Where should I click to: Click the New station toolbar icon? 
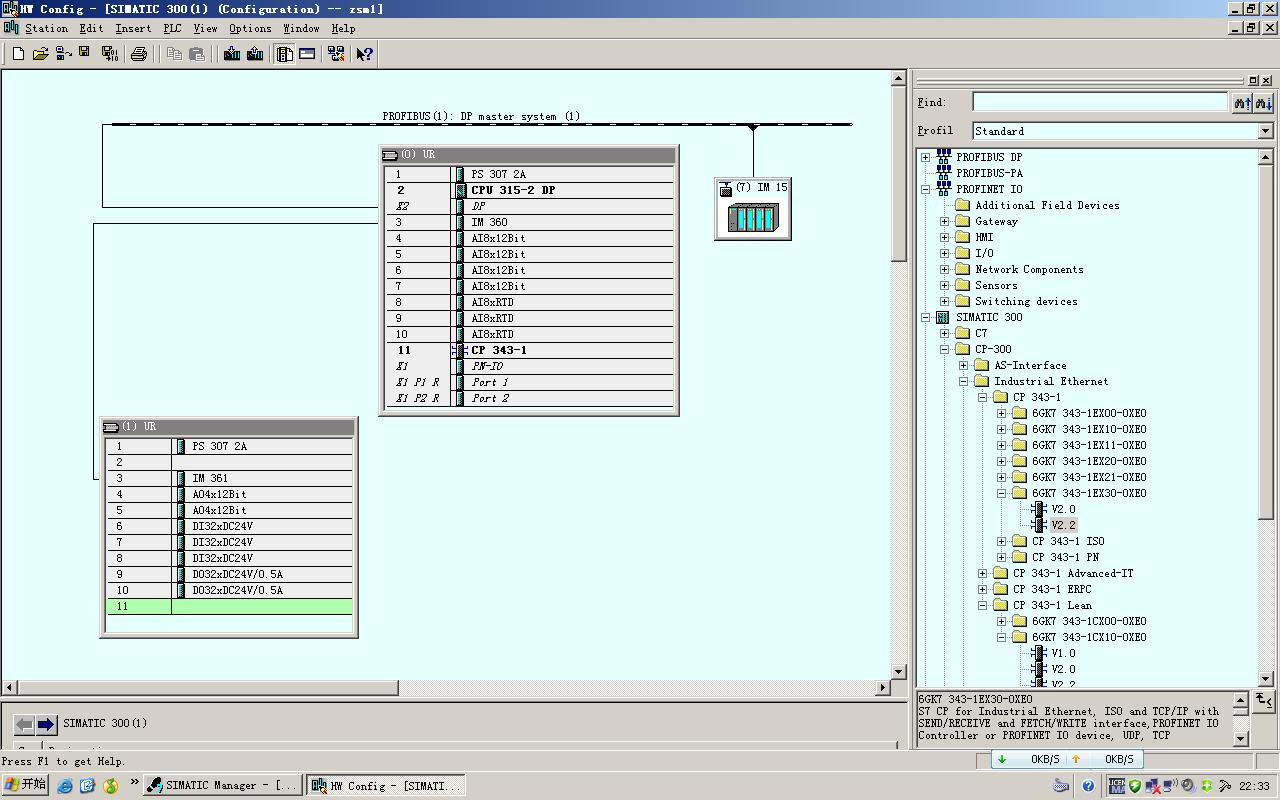point(18,54)
